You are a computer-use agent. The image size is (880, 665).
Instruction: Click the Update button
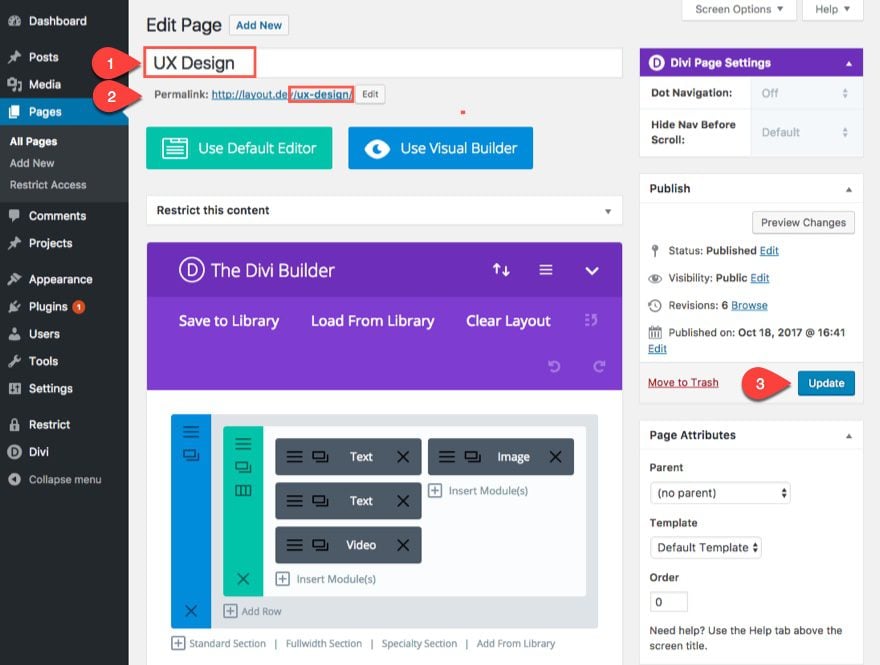coord(825,383)
